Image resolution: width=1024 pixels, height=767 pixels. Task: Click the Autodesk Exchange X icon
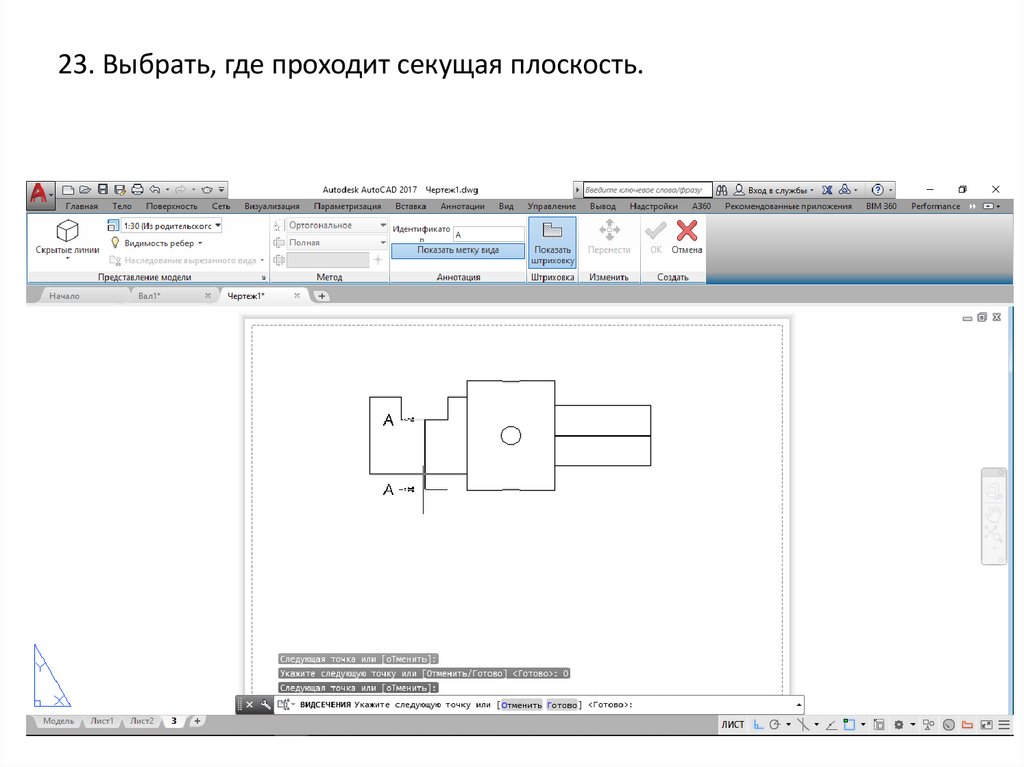coord(826,189)
